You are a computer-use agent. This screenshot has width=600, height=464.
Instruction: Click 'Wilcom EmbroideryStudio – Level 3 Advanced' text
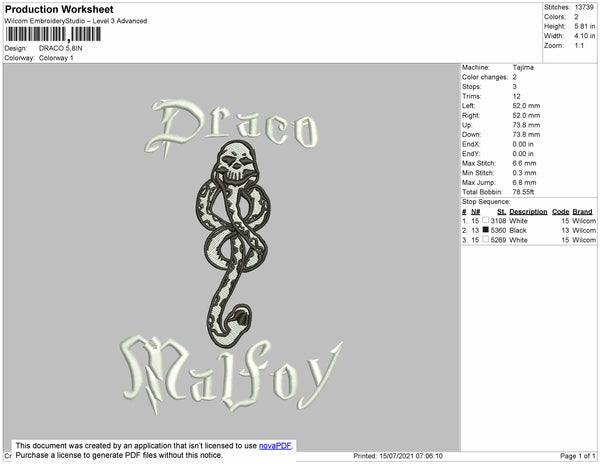tap(76, 21)
